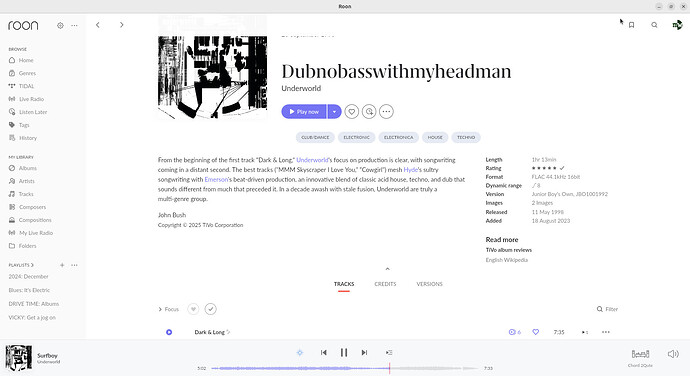Screen dimensions: 690x376
Task: Open the settings gear beside Roon logo
Action: pos(60,26)
